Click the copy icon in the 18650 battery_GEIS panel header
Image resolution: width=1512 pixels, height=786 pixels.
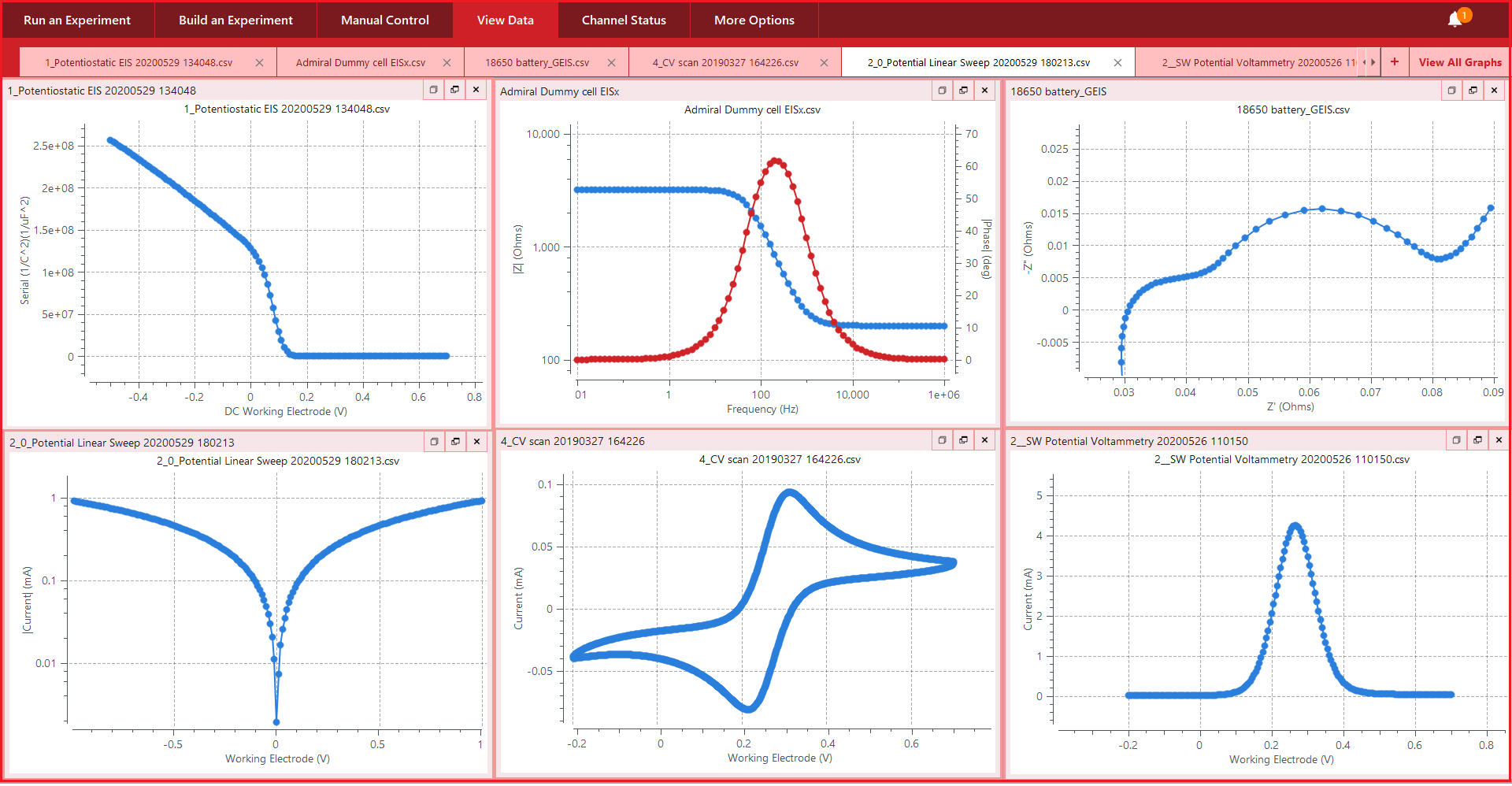1451,91
